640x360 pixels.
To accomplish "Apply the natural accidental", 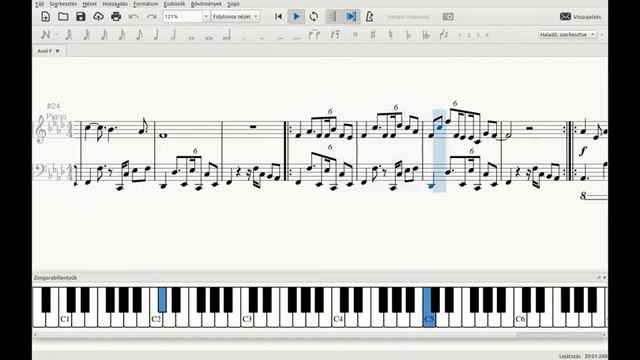I will pos(391,35).
